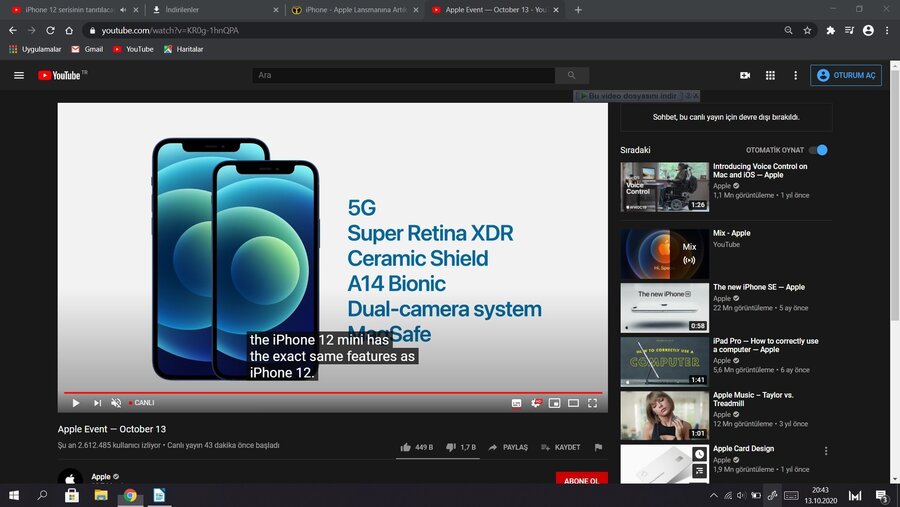The width and height of the screenshot is (900, 507).
Task: Open the Haritalar bookmark
Action: [184, 49]
